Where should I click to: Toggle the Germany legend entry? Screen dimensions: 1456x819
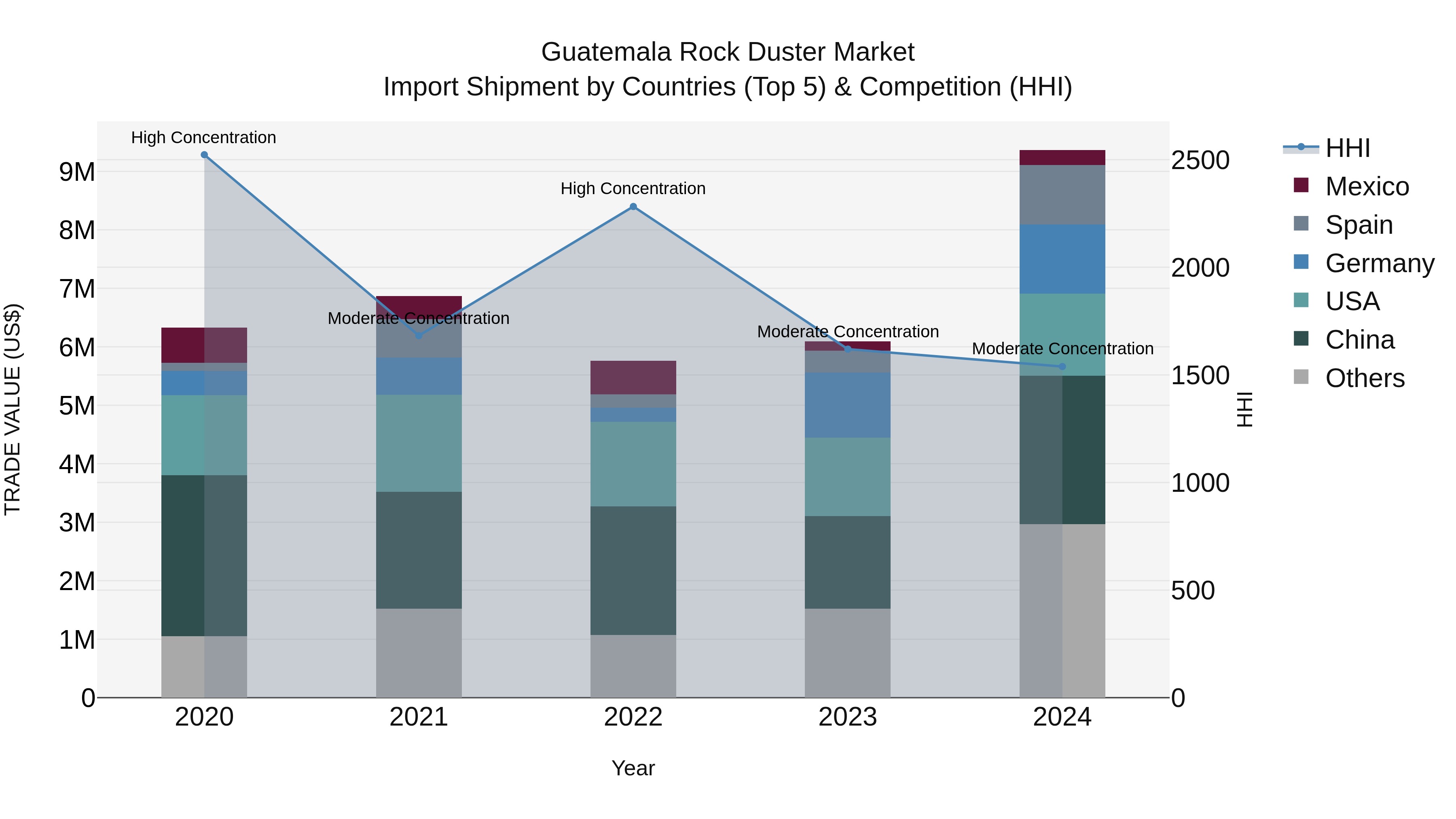pos(1364,263)
